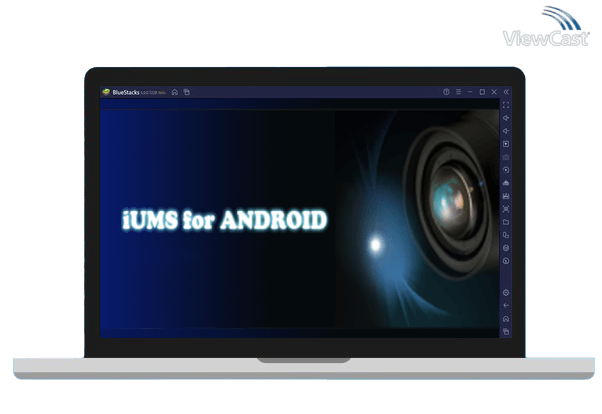Toggle the hexagon Eco mode icon

(x=506, y=248)
